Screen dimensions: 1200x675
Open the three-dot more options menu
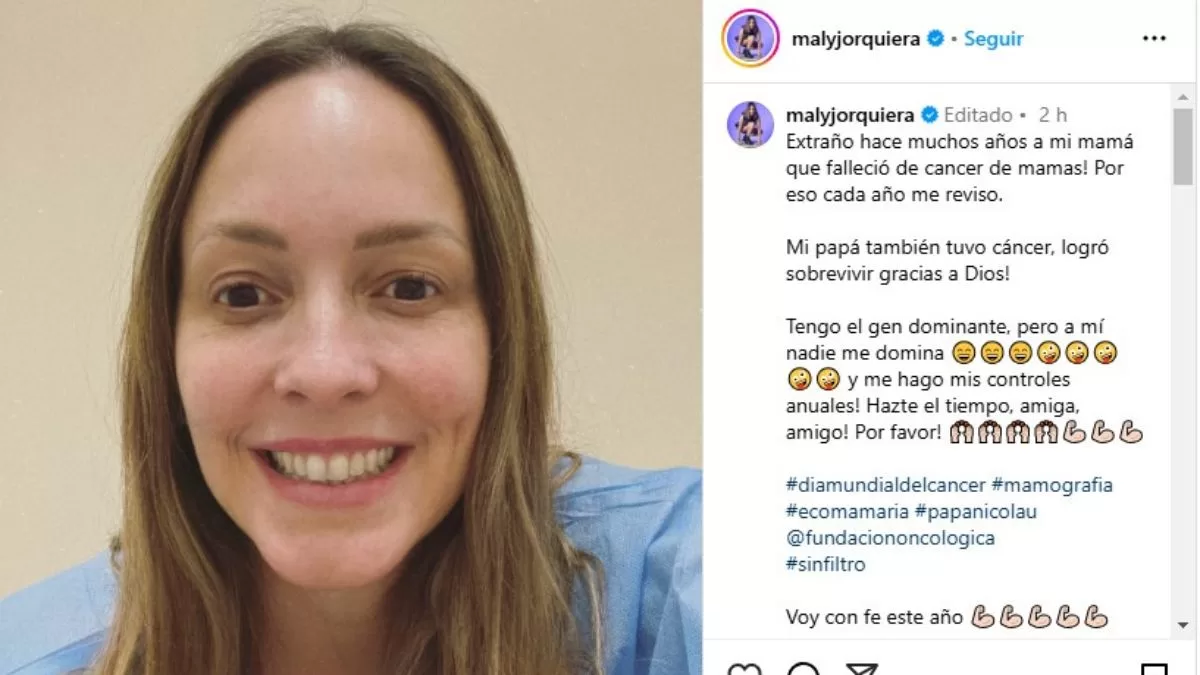pyautogui.click(x=1154, y=39)
